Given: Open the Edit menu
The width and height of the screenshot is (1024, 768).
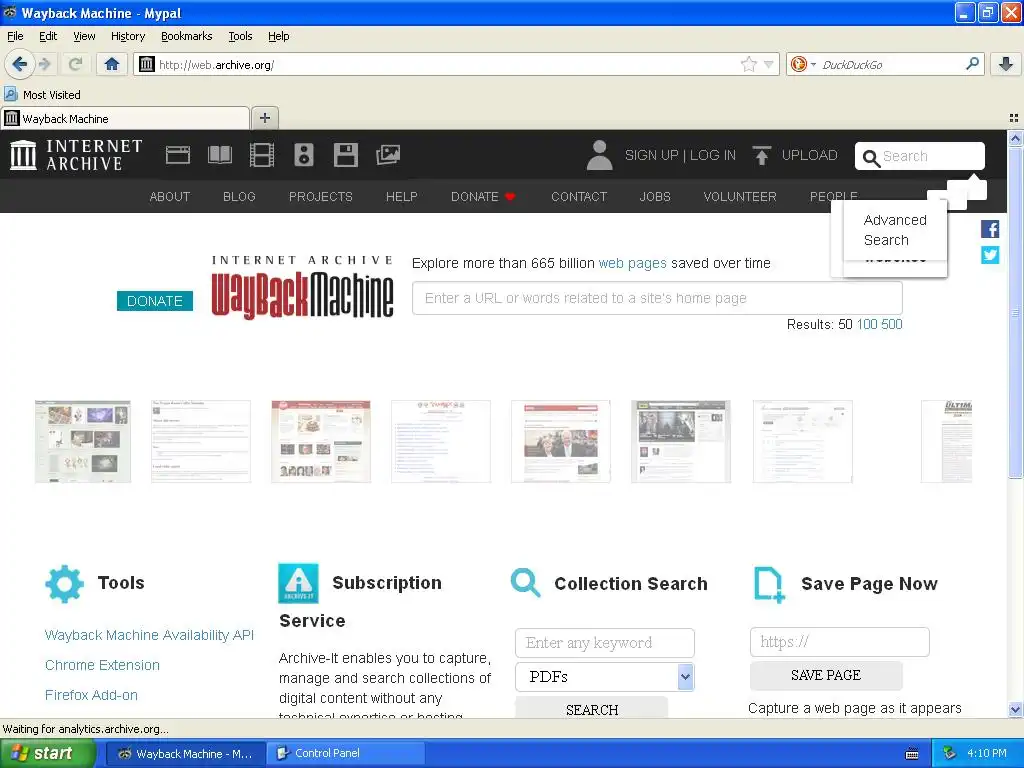Looking at the screenshot, I should [x=48, y=36].
